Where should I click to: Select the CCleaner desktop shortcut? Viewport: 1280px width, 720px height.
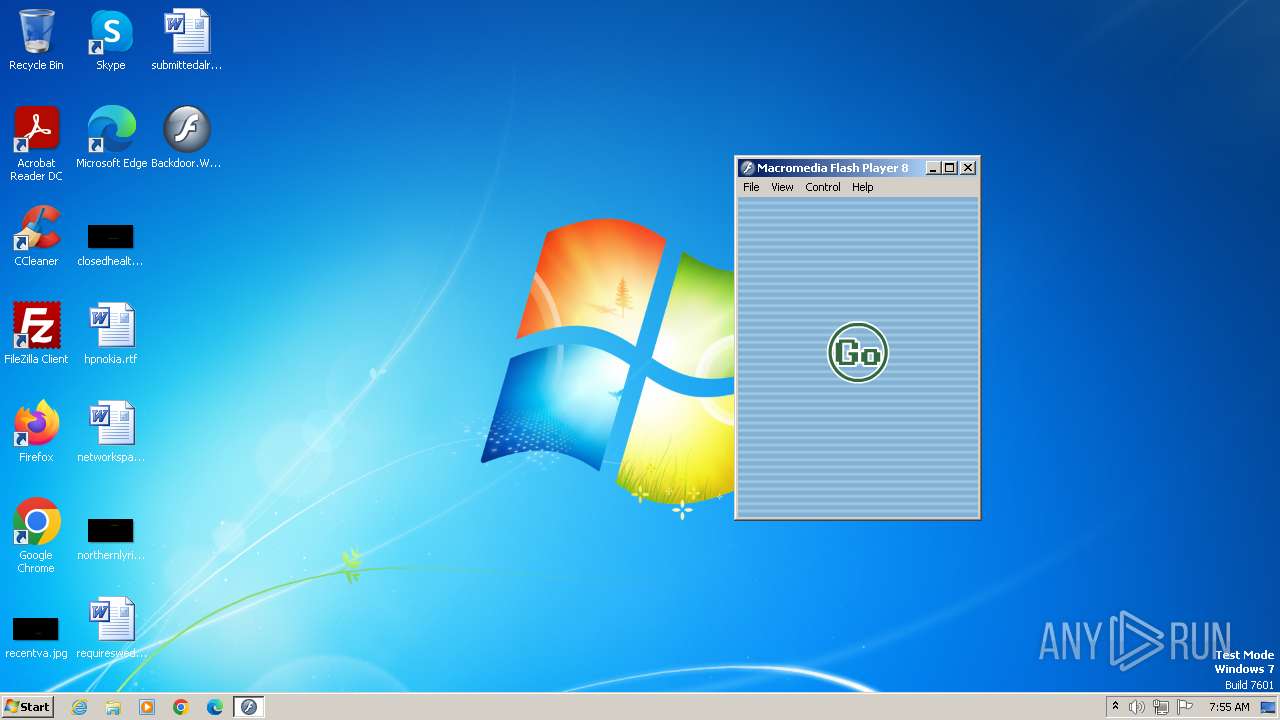point(36,236)
